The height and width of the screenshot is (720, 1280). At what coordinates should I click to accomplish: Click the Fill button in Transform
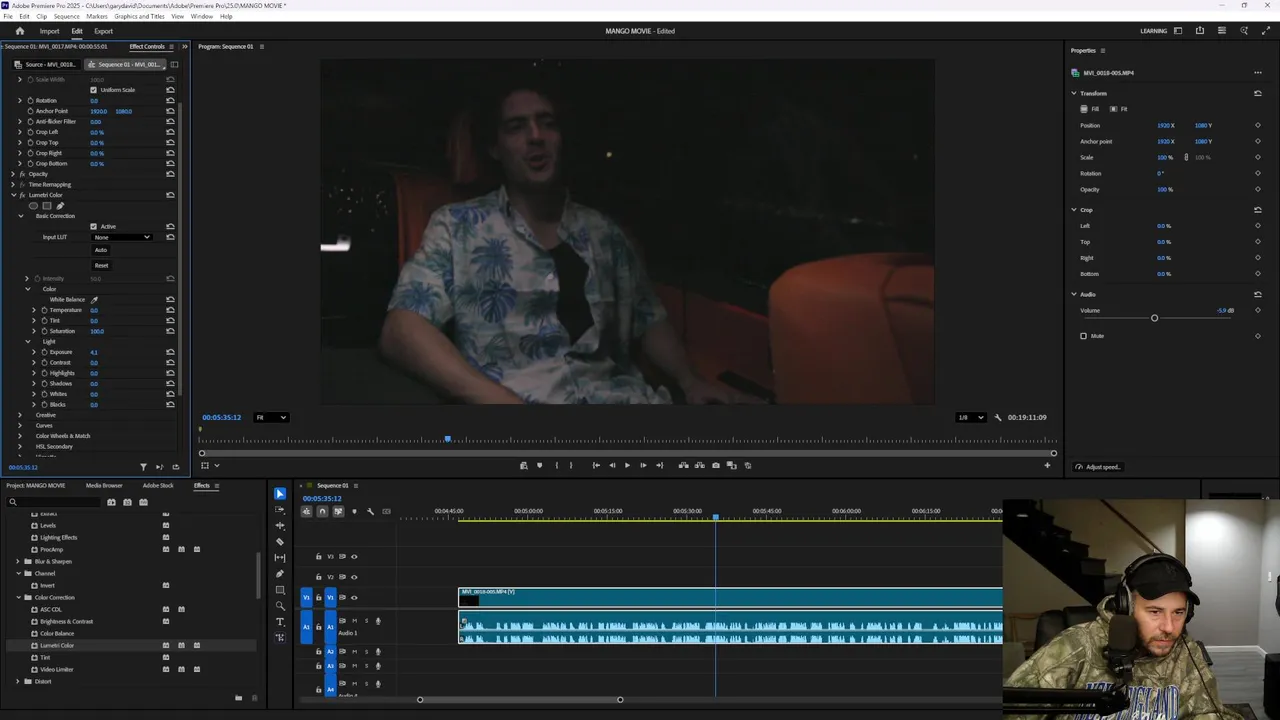point(1090,109)
